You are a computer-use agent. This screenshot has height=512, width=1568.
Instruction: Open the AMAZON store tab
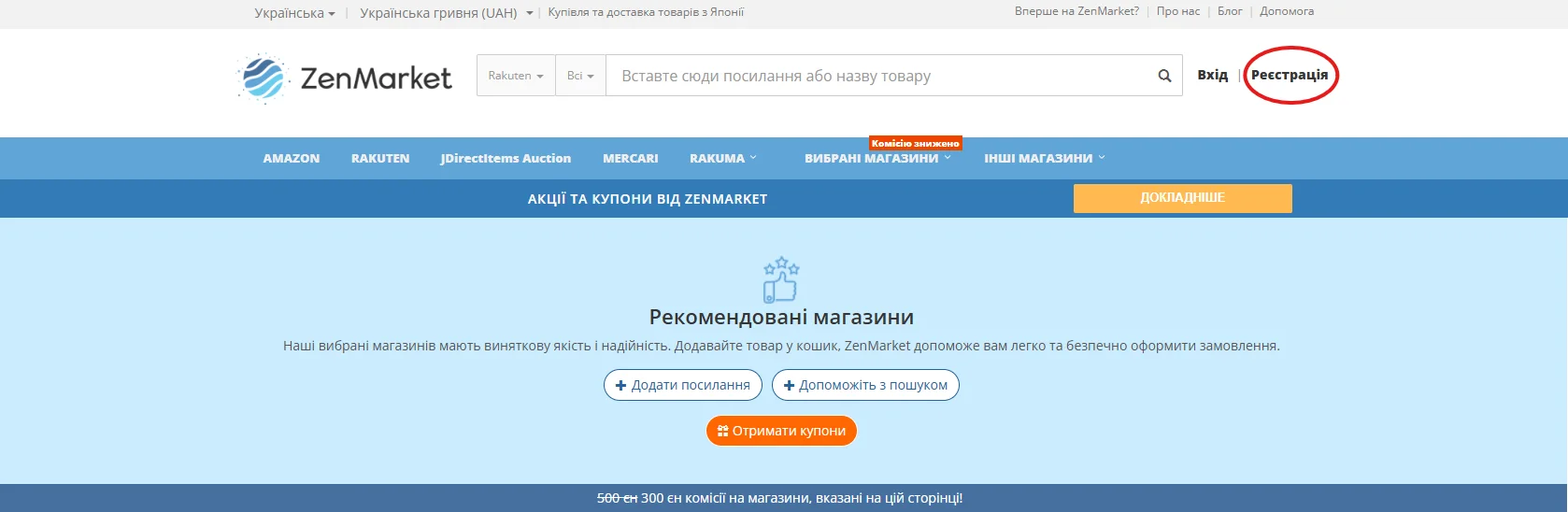(292, 159)
